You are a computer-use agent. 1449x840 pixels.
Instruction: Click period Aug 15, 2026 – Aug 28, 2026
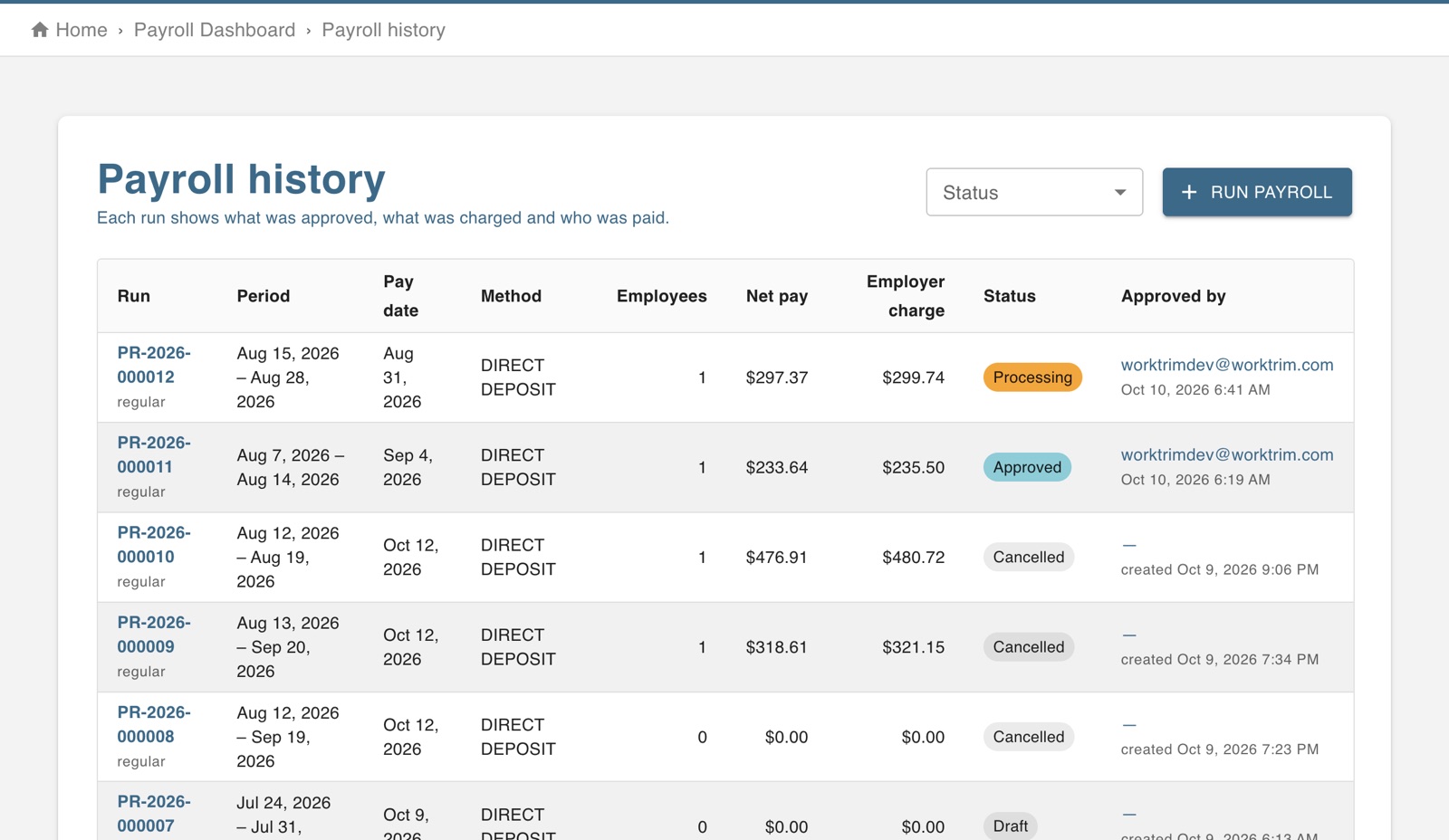click(x=288, y=377)
